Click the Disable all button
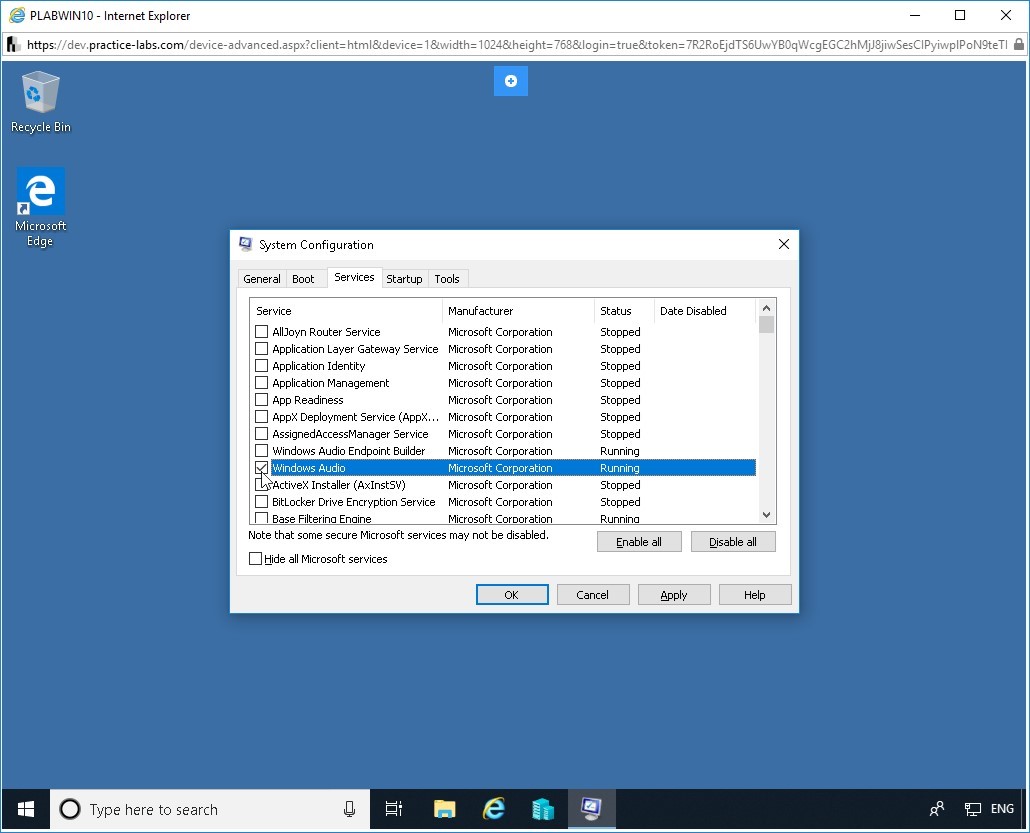Viewport: 1030px width, 833px height. point(733,542)
